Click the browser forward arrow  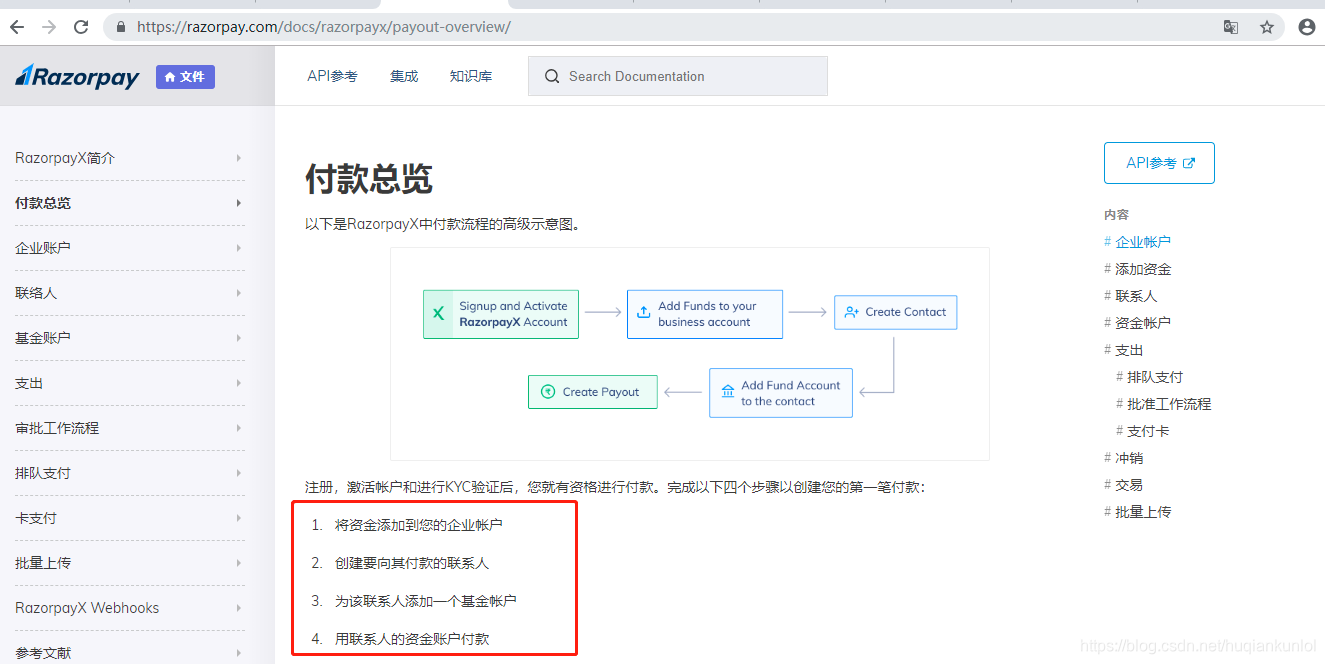[x=49, y=27]
